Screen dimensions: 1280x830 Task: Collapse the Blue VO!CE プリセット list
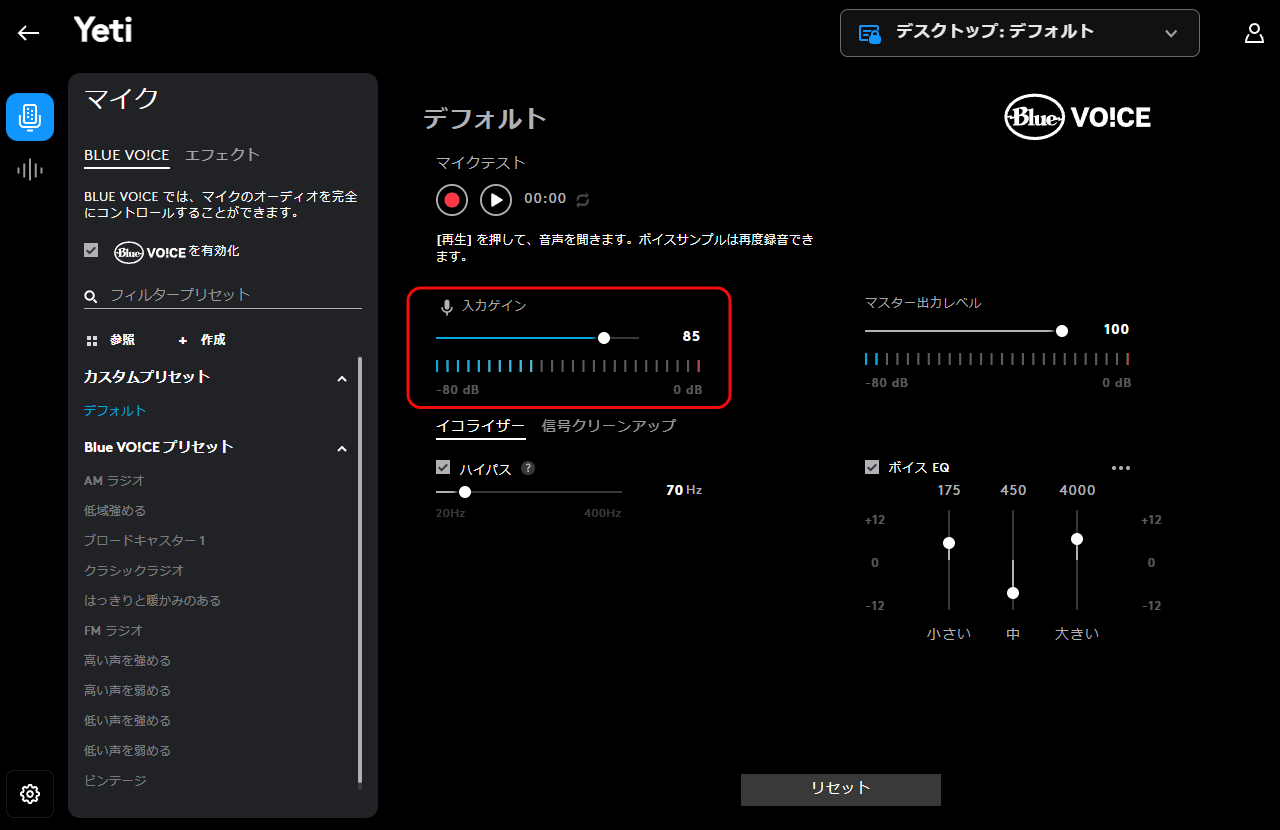click(342, 449)
